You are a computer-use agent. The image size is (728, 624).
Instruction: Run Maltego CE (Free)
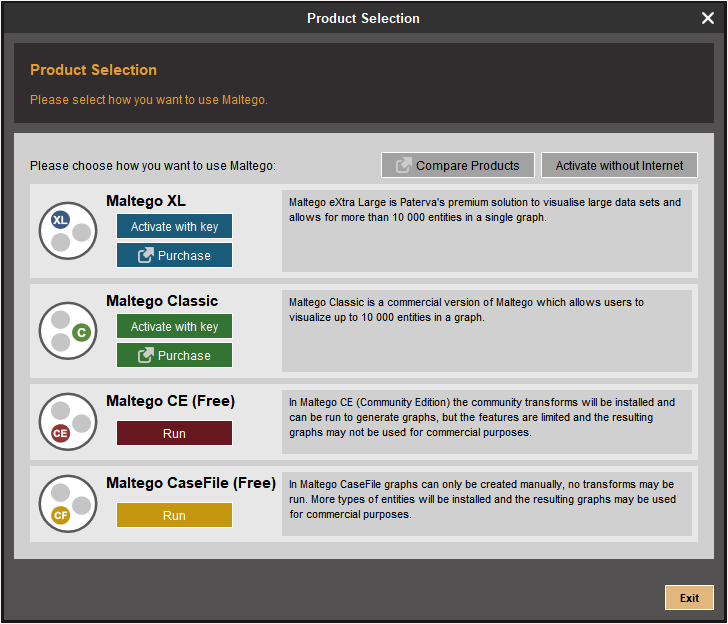(174, 433)
